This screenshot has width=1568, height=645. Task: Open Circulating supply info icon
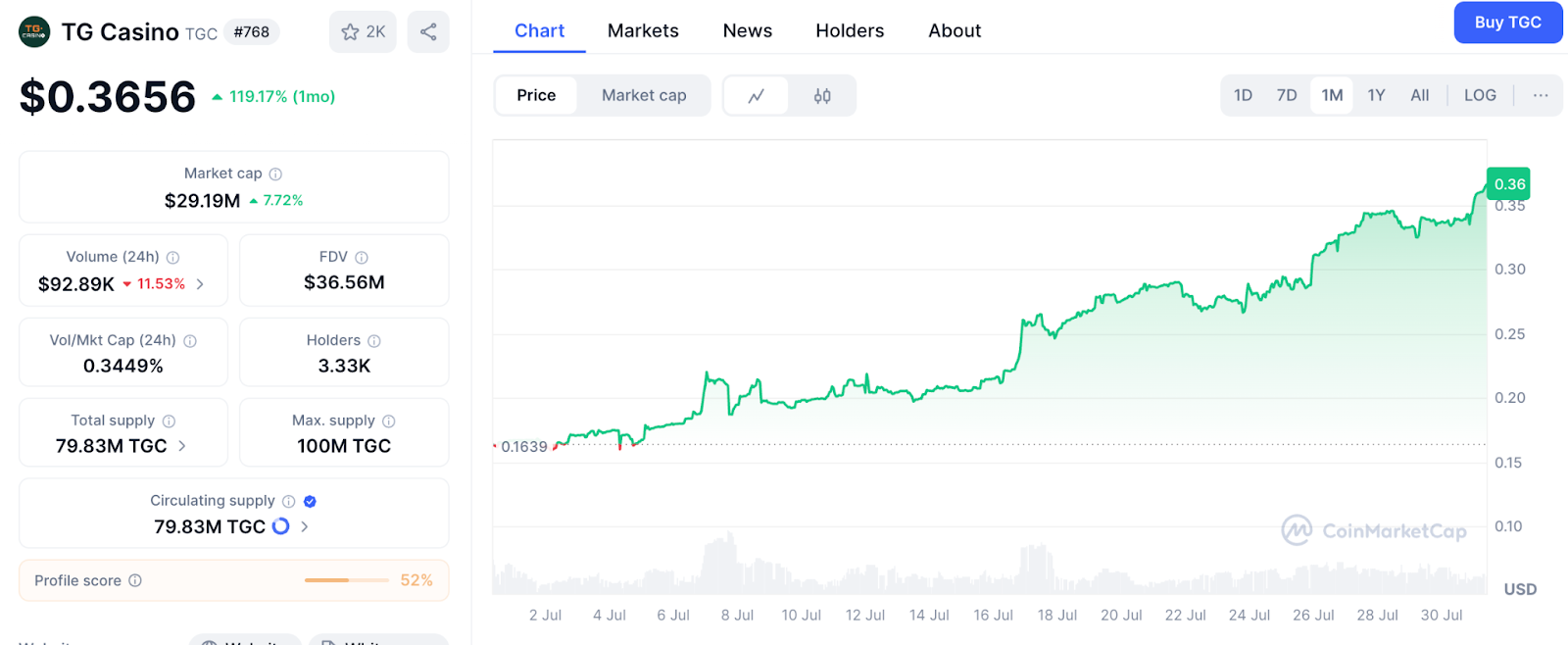[x=288, y=502]
